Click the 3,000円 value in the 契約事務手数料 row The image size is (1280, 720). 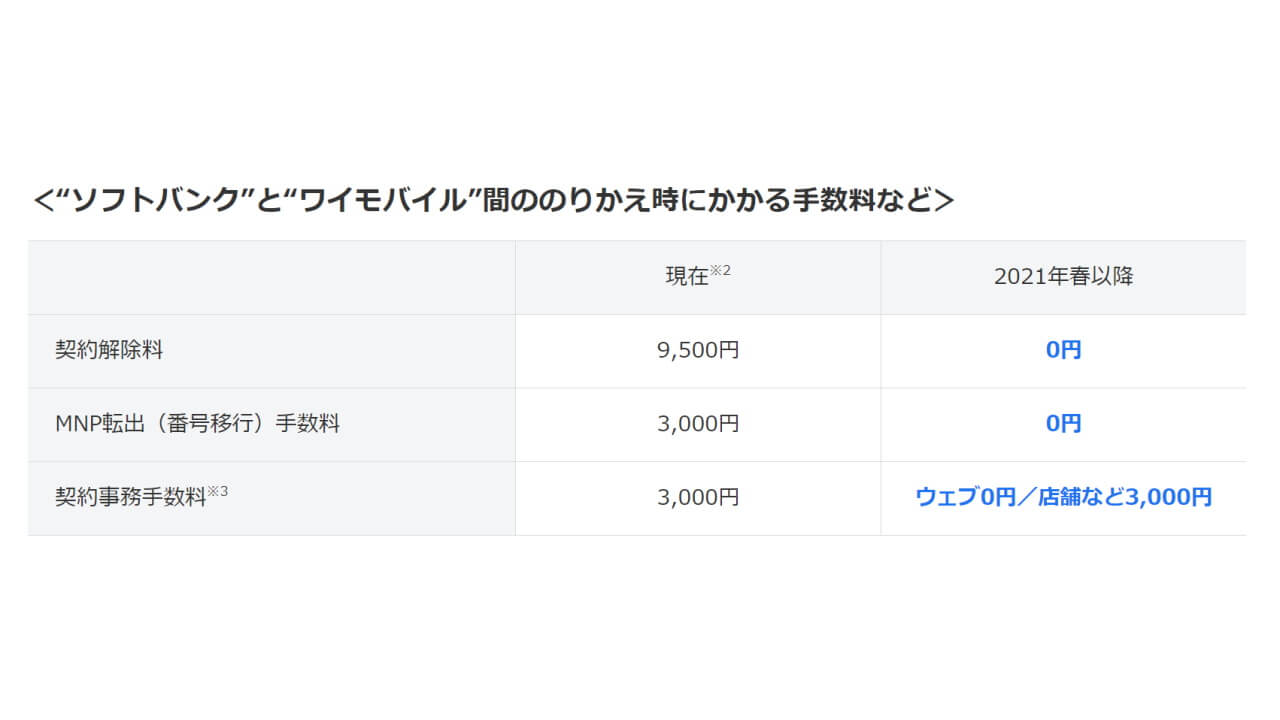pos(698,497)
